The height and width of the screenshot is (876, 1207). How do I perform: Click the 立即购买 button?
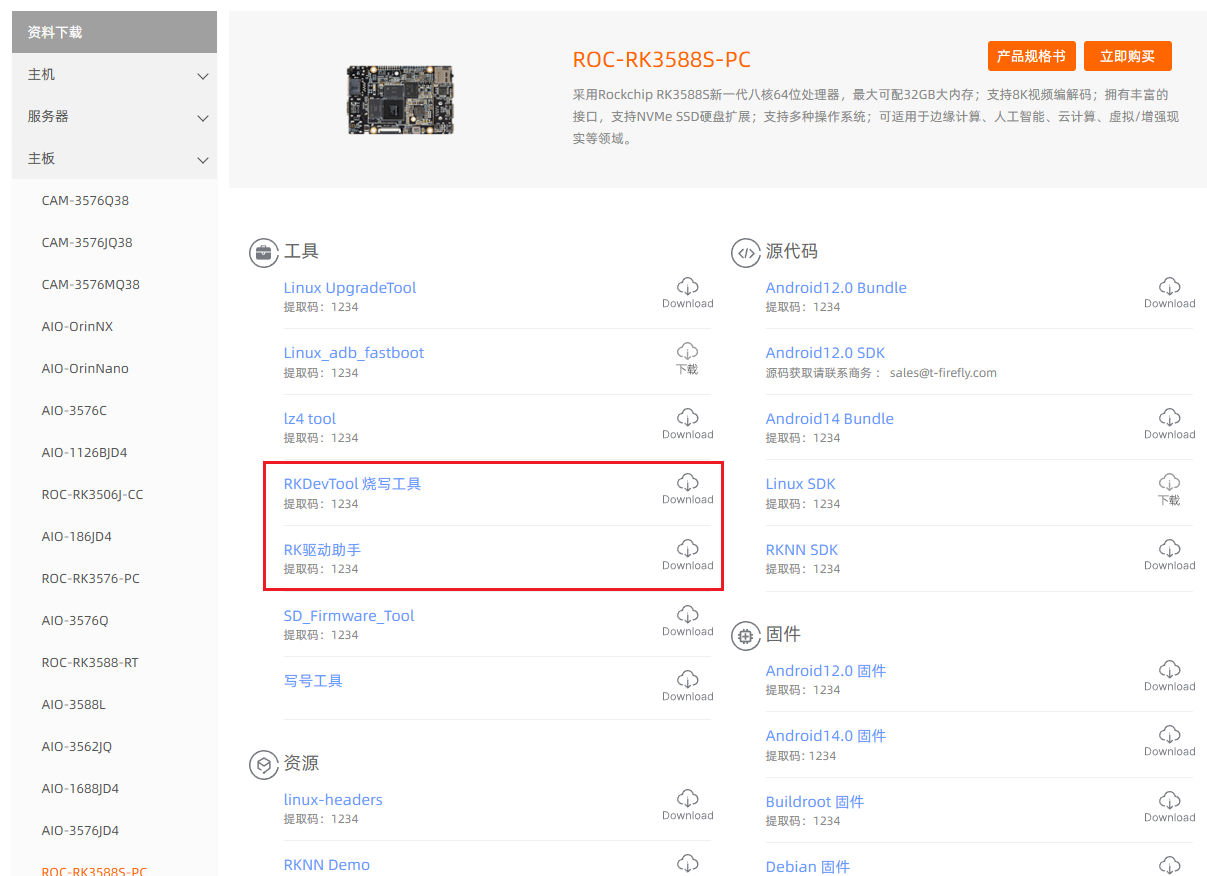point(1128,56)
